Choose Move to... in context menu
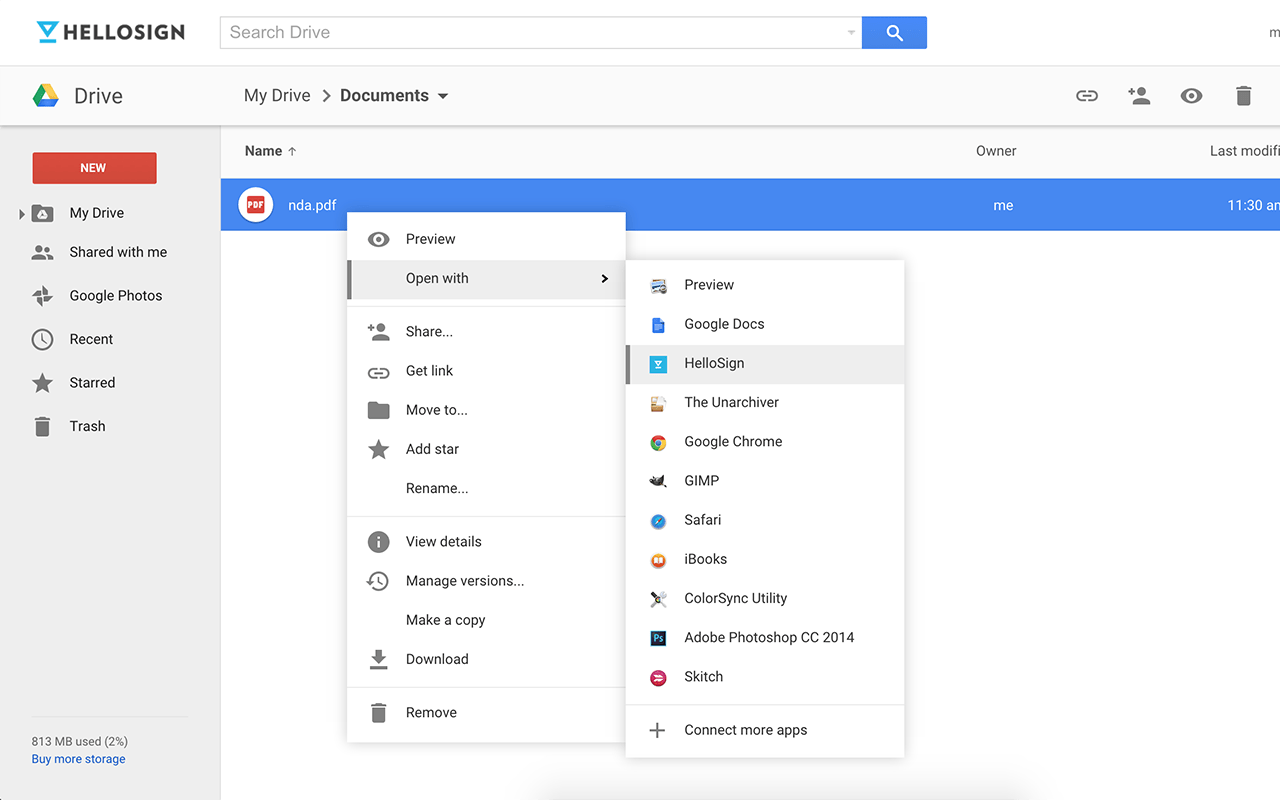 coord(486,410)
